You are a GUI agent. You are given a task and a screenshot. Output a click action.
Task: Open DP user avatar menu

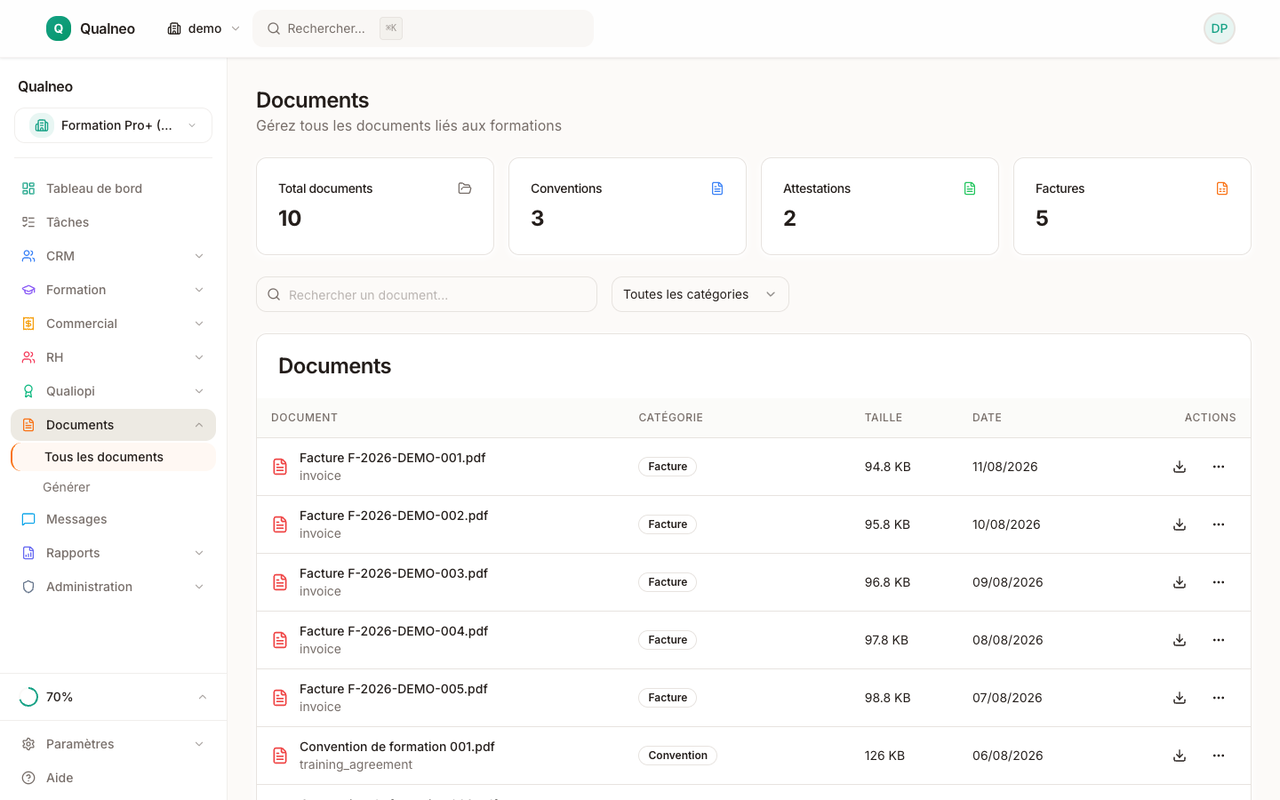tap(1219, 28)
